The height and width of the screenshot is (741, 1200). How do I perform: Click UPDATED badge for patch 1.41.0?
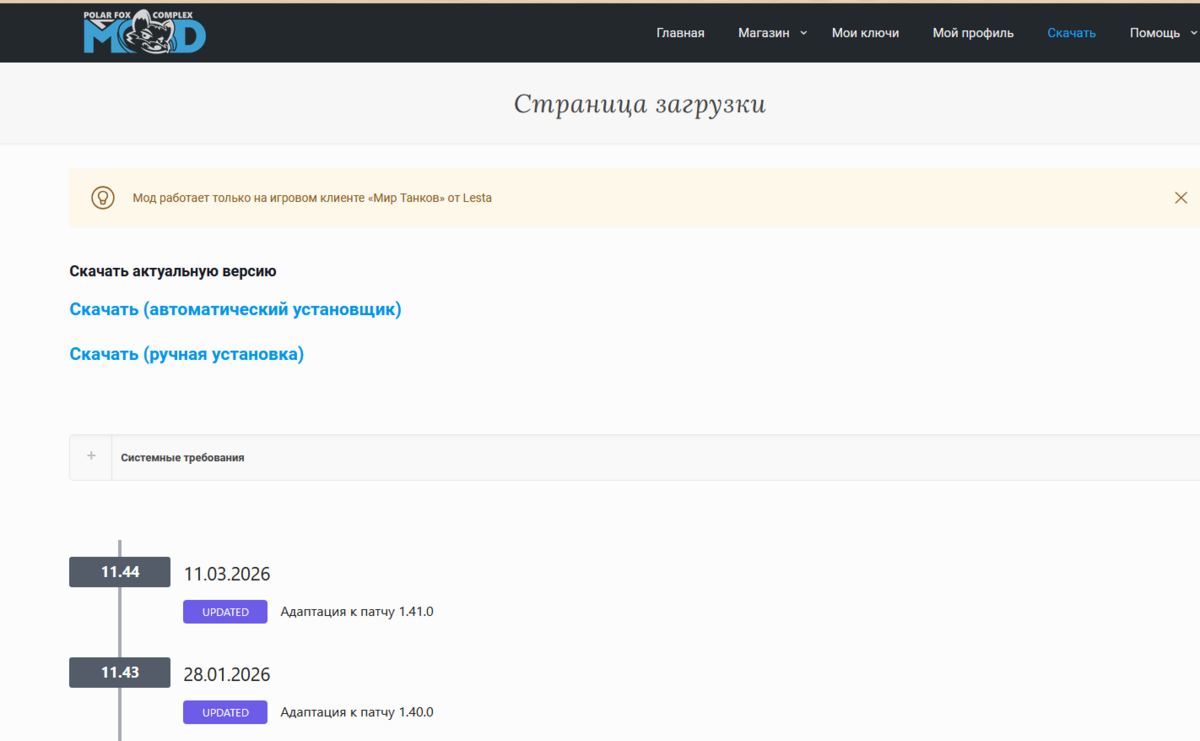click(225, 612)
